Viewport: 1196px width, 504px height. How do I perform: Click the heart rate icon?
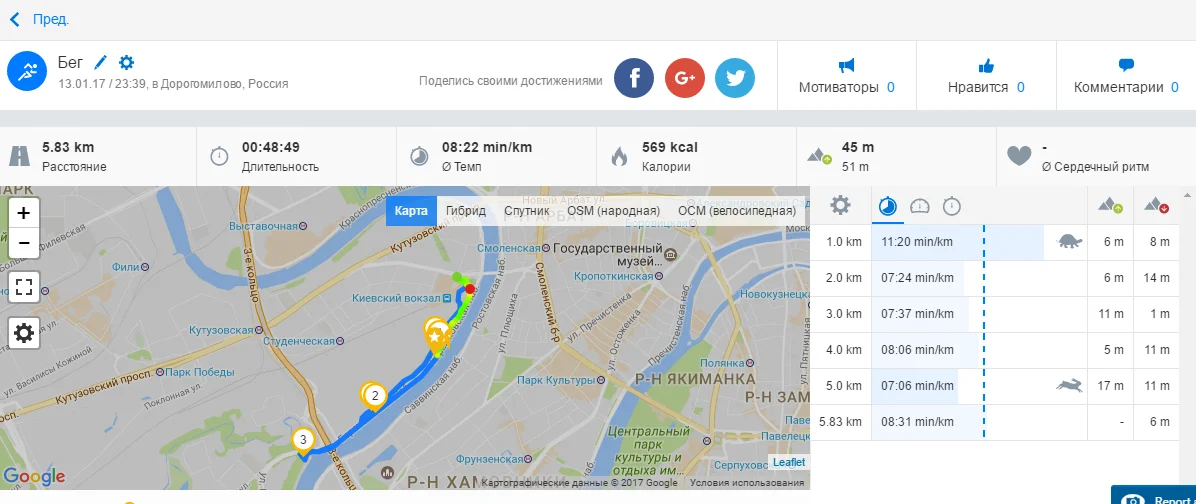pos(1019,156)
